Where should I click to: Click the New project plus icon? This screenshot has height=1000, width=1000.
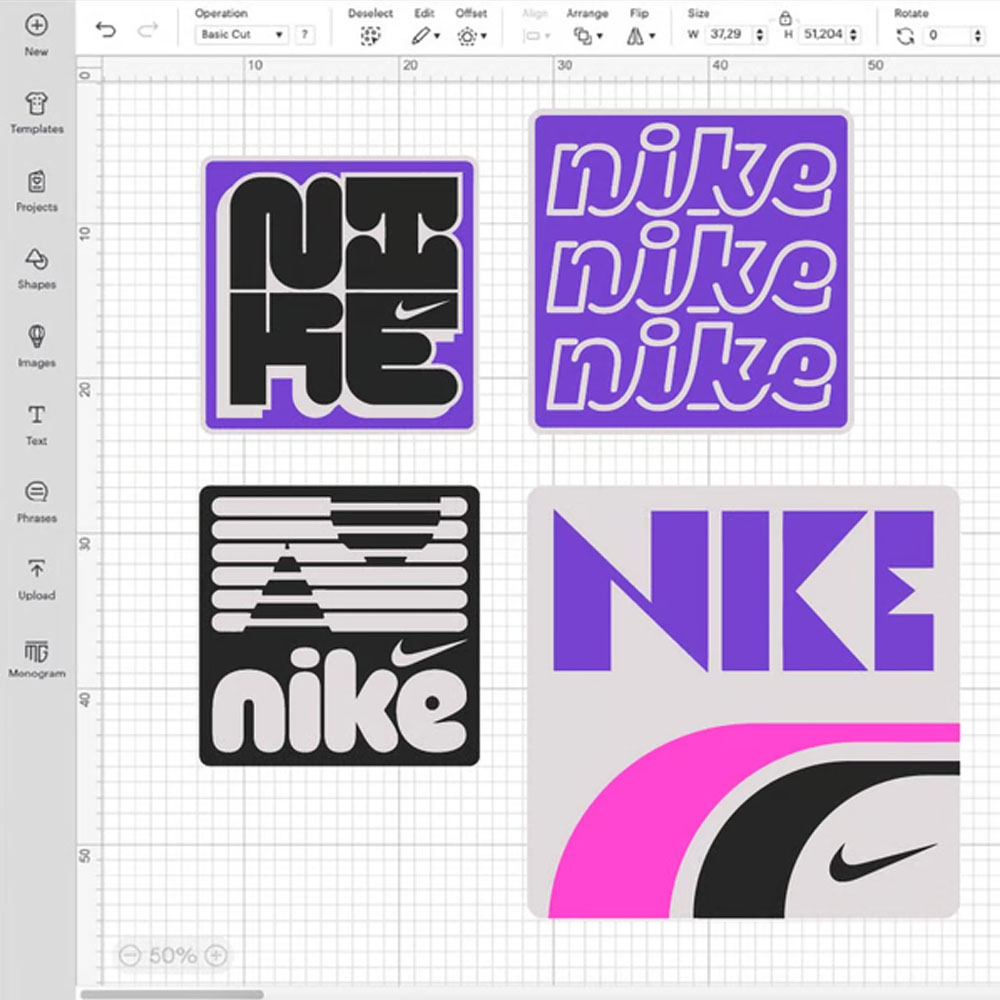(x=36, y=26)
